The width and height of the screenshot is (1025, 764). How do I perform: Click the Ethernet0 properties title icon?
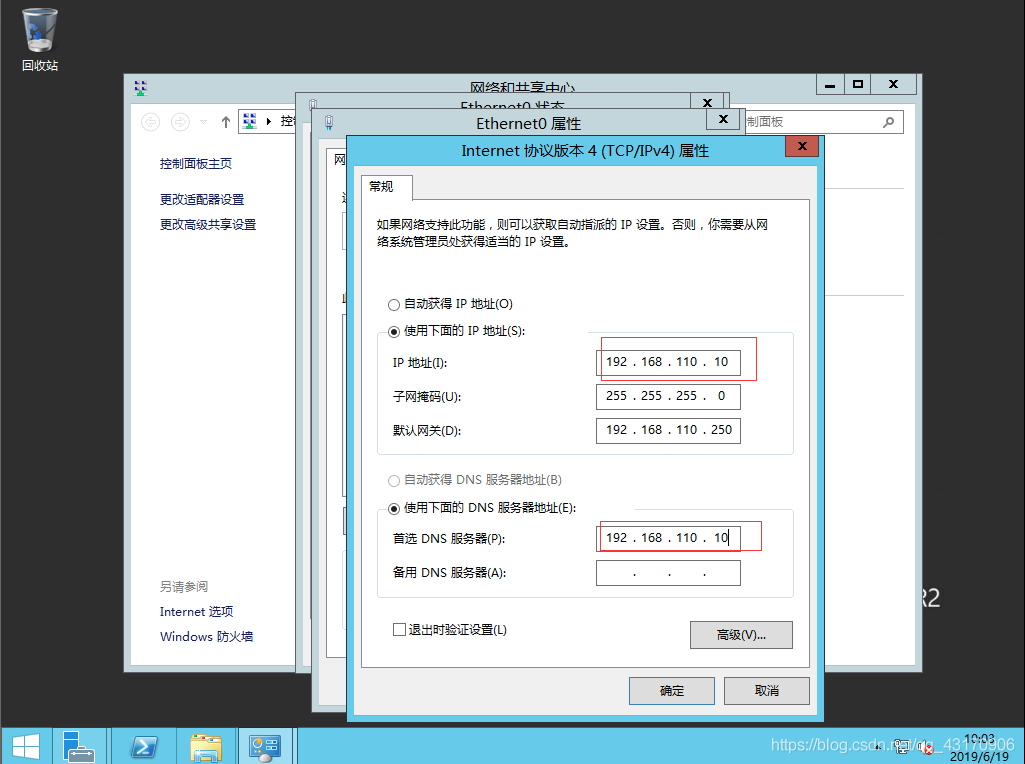[x=329, y=123]
